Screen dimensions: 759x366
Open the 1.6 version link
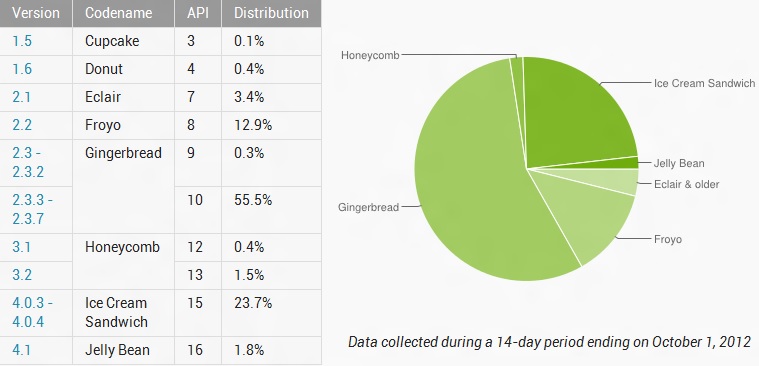(22, 69)
